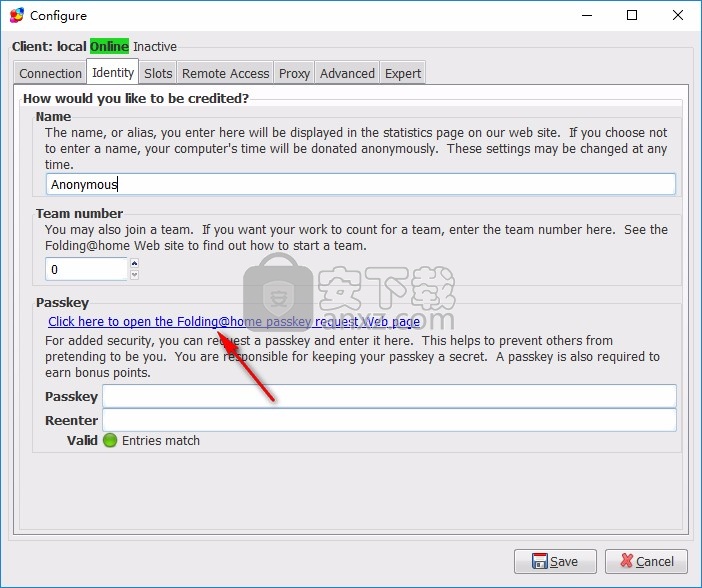The width and height of the screenshot is (702, 588).
Task: Increase team number with up arrow
Action: [x=134, y=263]
